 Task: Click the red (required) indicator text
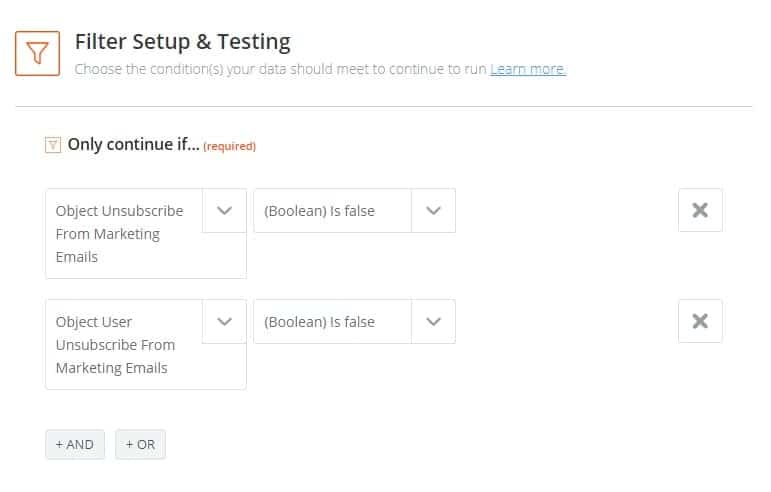pos(230,146)
